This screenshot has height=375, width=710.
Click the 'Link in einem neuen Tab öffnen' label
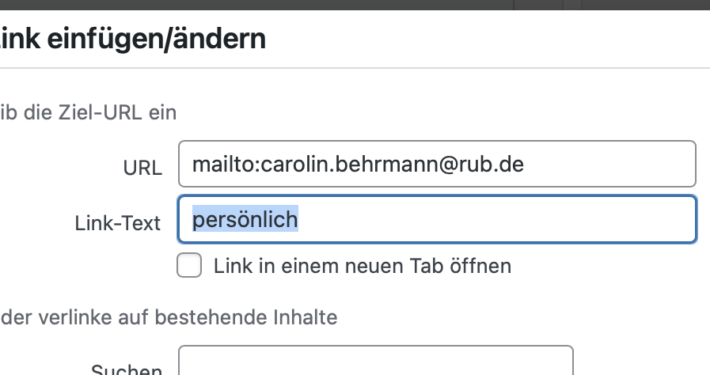tap(362, 266)
